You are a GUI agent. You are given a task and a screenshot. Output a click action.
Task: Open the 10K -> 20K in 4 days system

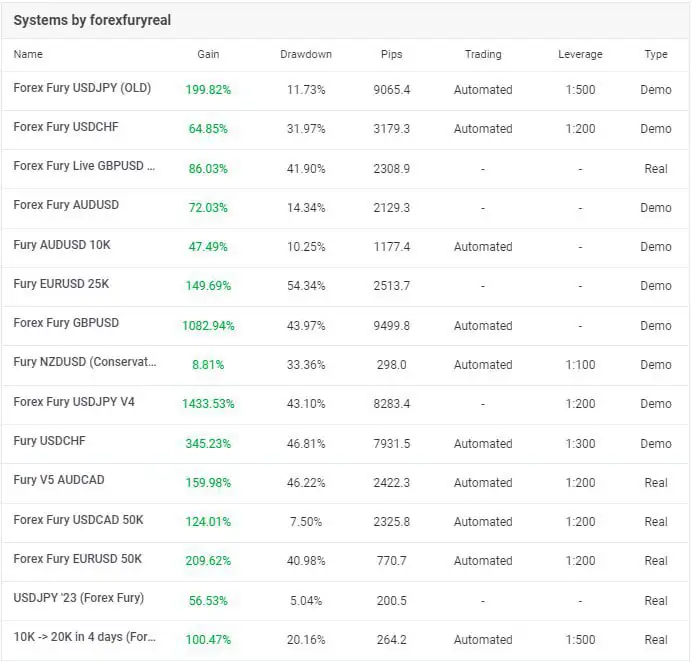(85, 637)
